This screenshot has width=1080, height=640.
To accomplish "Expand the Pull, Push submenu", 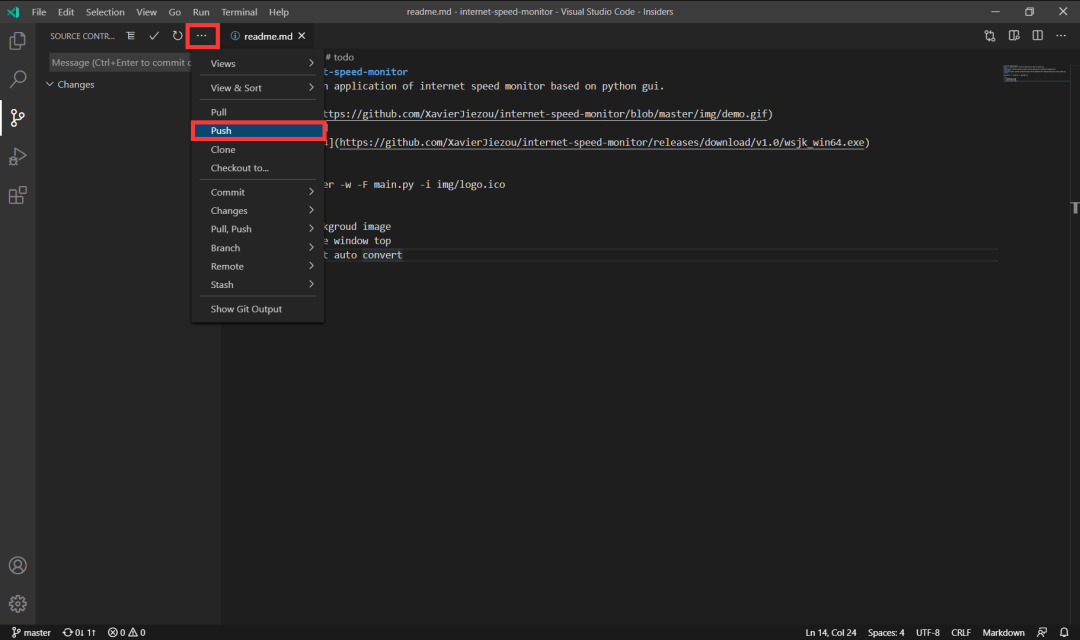I will point(258,229).
